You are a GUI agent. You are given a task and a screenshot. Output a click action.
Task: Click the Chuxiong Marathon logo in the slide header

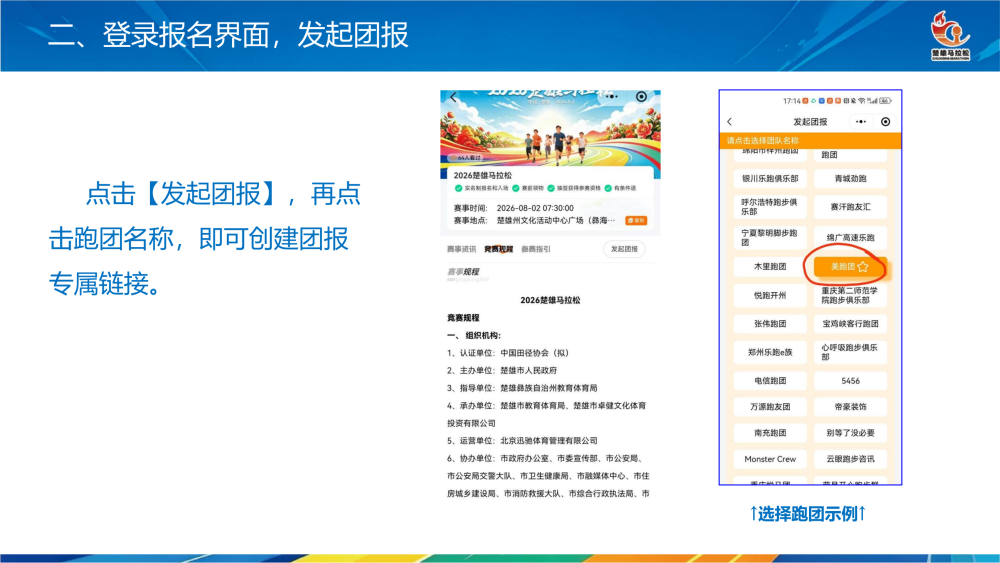coord(950,36)
